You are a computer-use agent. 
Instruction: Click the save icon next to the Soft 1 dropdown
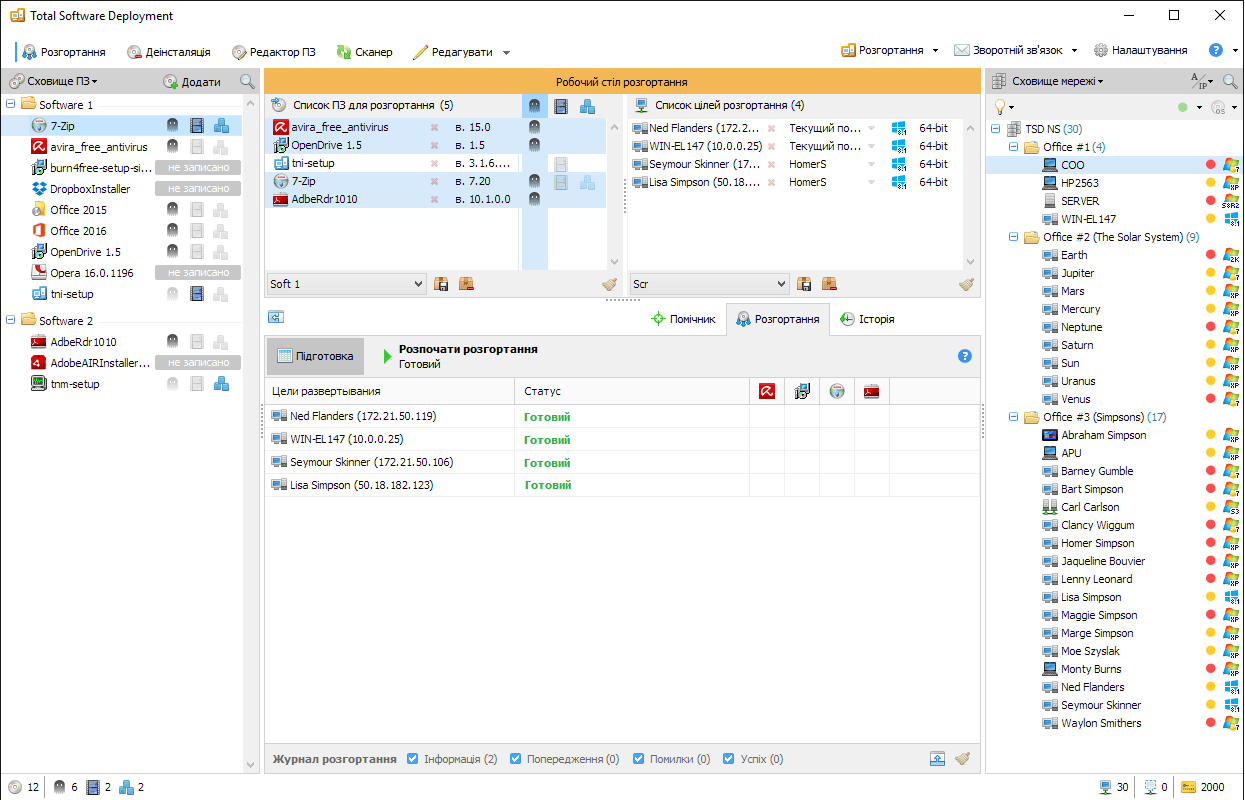[x=442, y=284]
